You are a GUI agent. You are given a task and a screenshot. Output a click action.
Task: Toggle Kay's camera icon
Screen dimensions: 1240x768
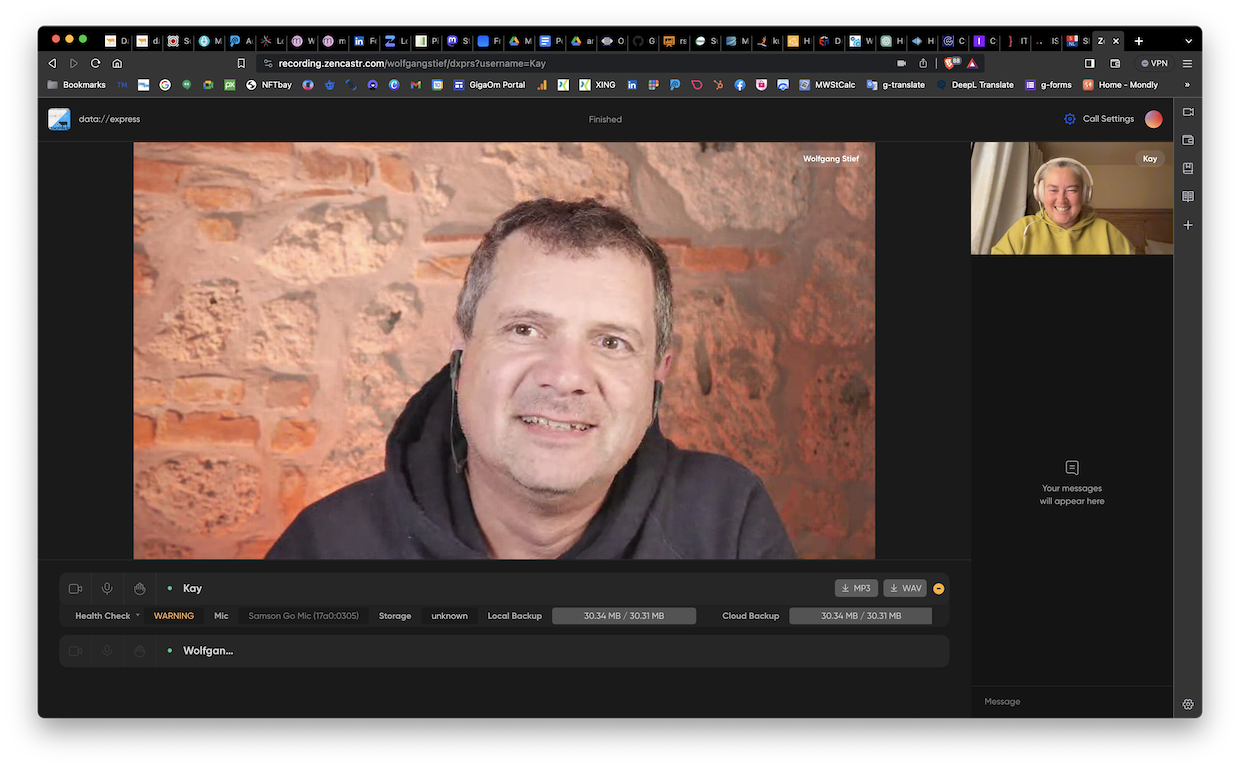(x=75, y=589)
